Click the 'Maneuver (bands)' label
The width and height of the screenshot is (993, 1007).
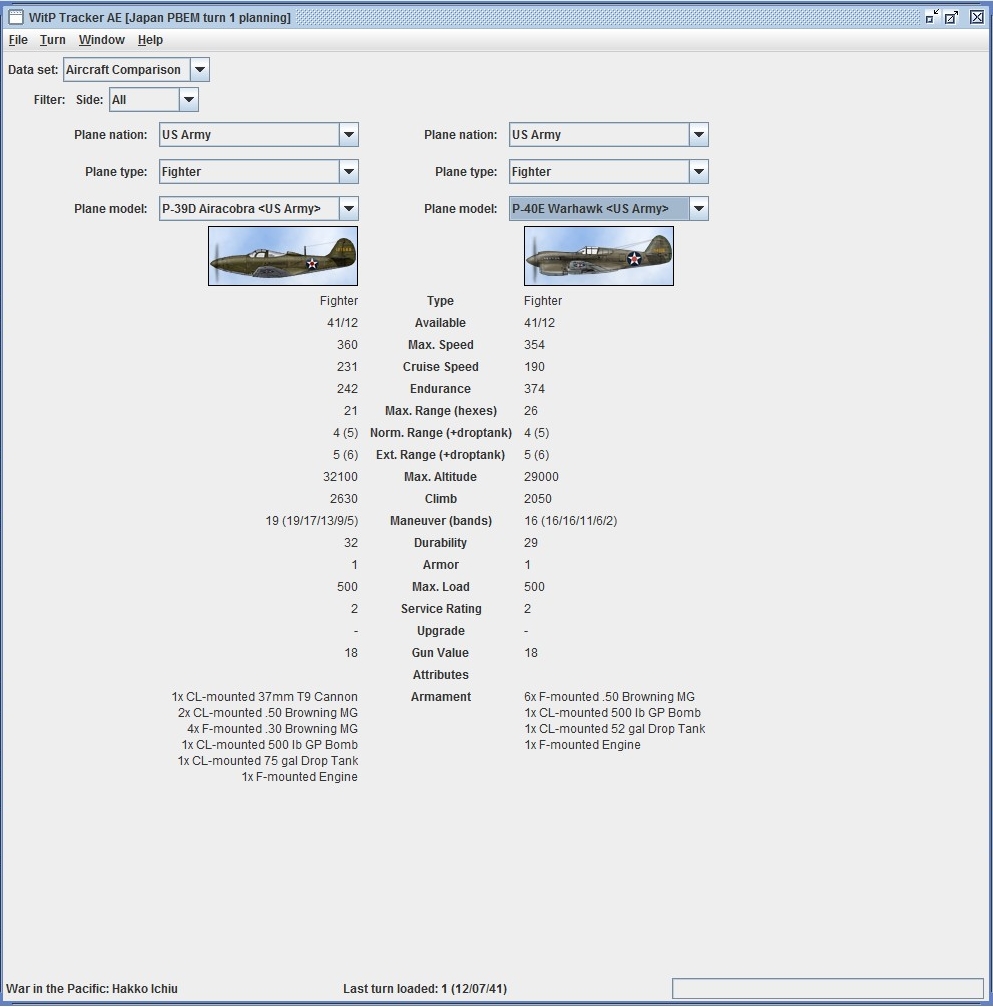pyautogui.click(x=441, y=521)
